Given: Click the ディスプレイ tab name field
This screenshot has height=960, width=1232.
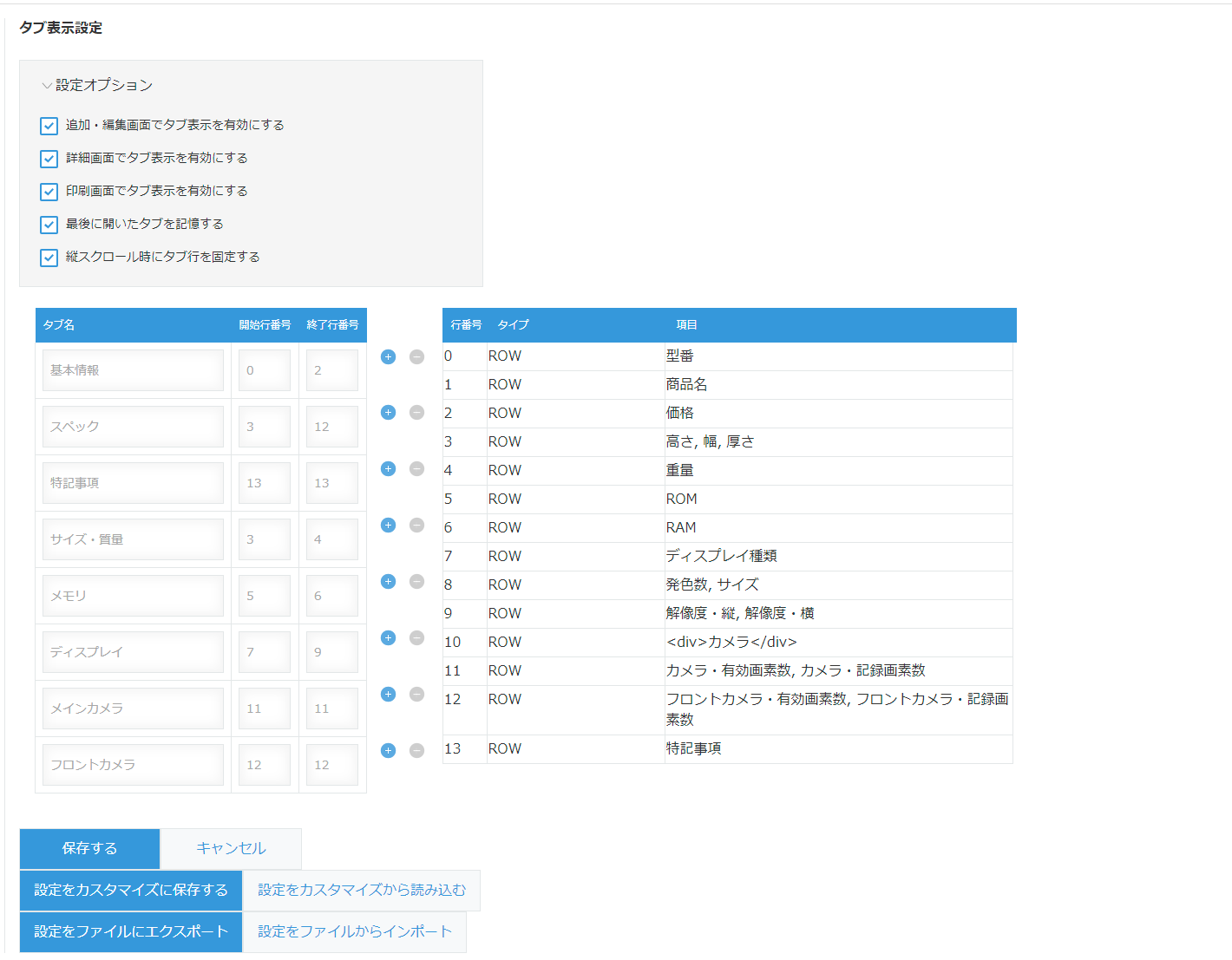Looking at the screenshot, I should (x=133, y=652).
